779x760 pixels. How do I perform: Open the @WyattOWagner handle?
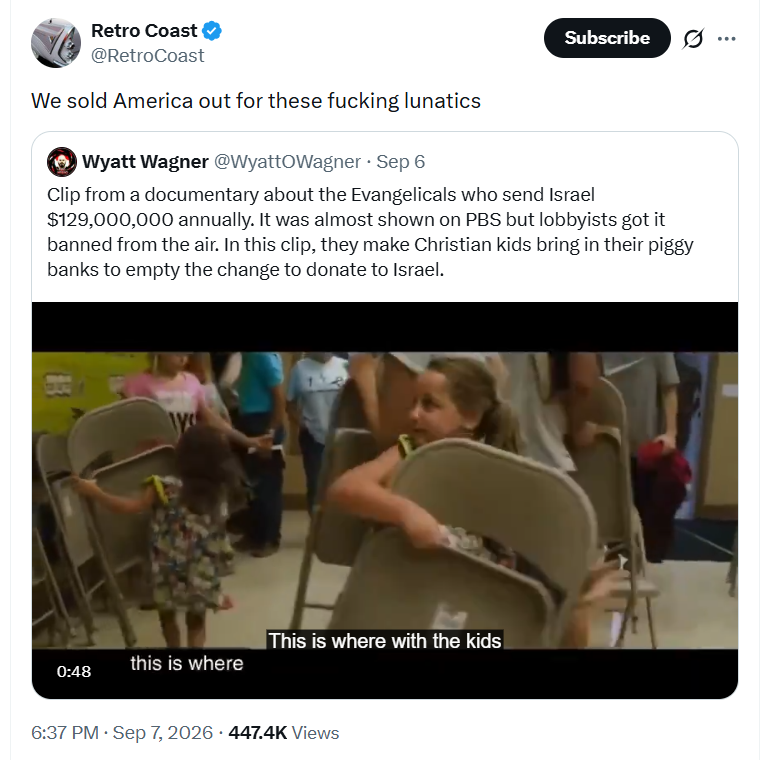point(287,162)
